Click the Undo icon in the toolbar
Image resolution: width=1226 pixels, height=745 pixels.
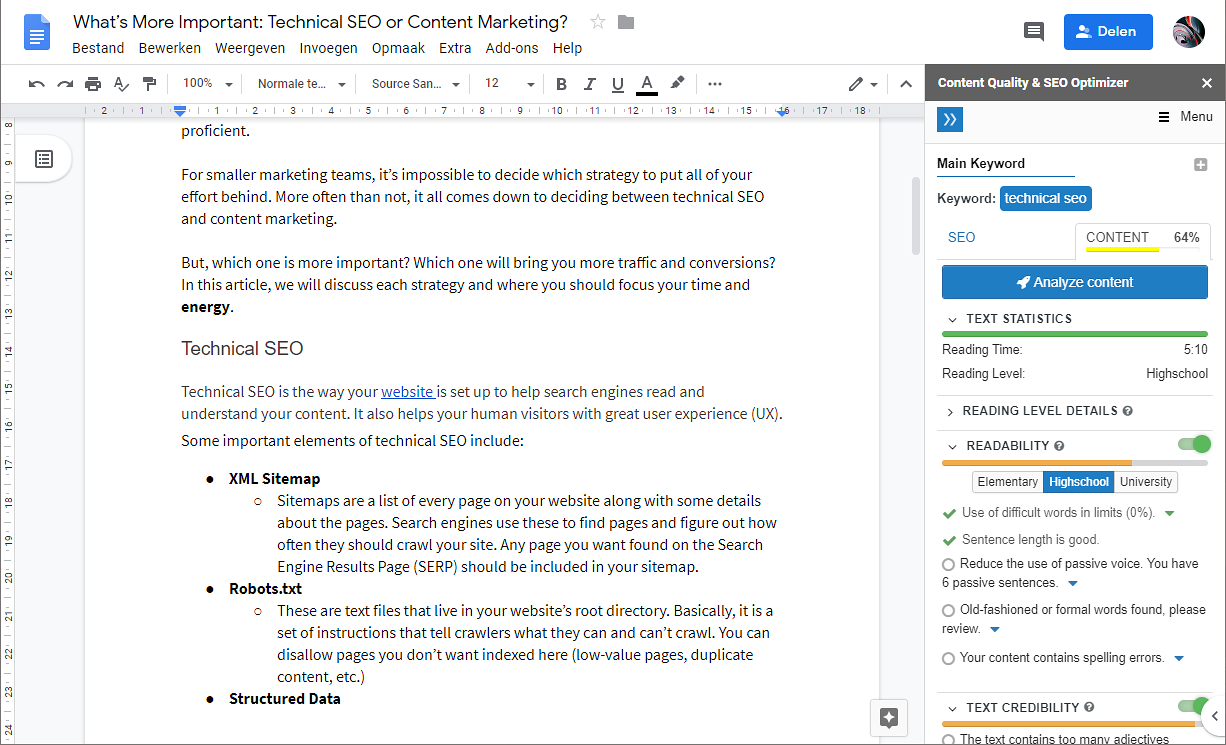(37, 84)
